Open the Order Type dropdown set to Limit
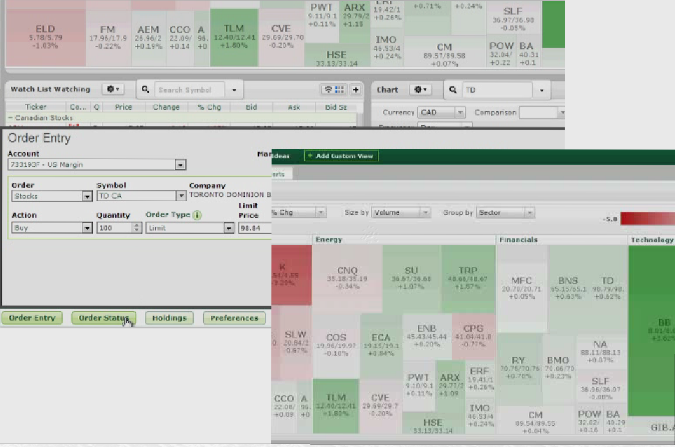Image resolution: width=675 pixels, height=447 pixels. 229,228
